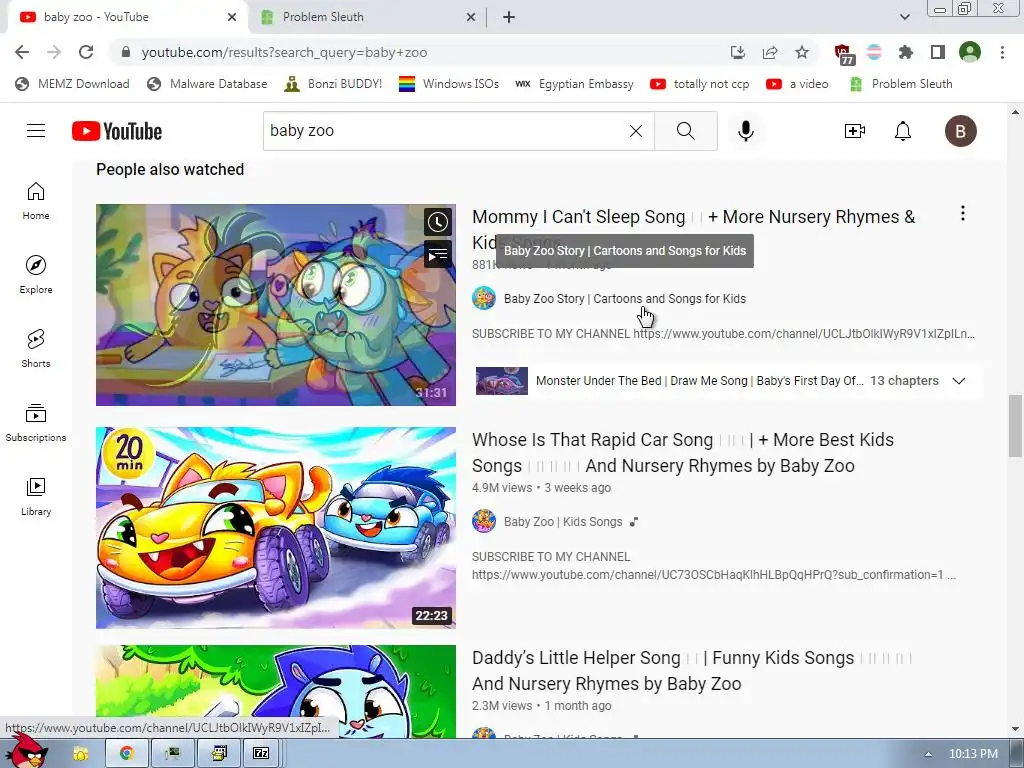Click Baby Zoo | Kids Songs channel name
This screenshot has height=768, width=1024.
point(563,521)
